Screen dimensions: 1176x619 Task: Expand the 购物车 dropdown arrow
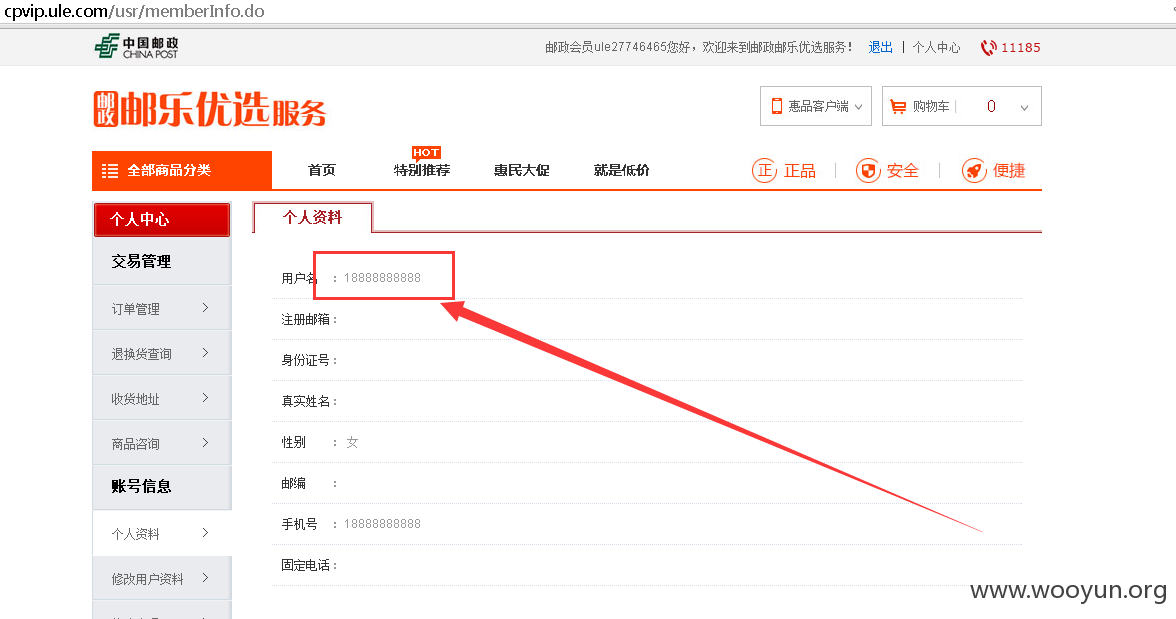1024,107
